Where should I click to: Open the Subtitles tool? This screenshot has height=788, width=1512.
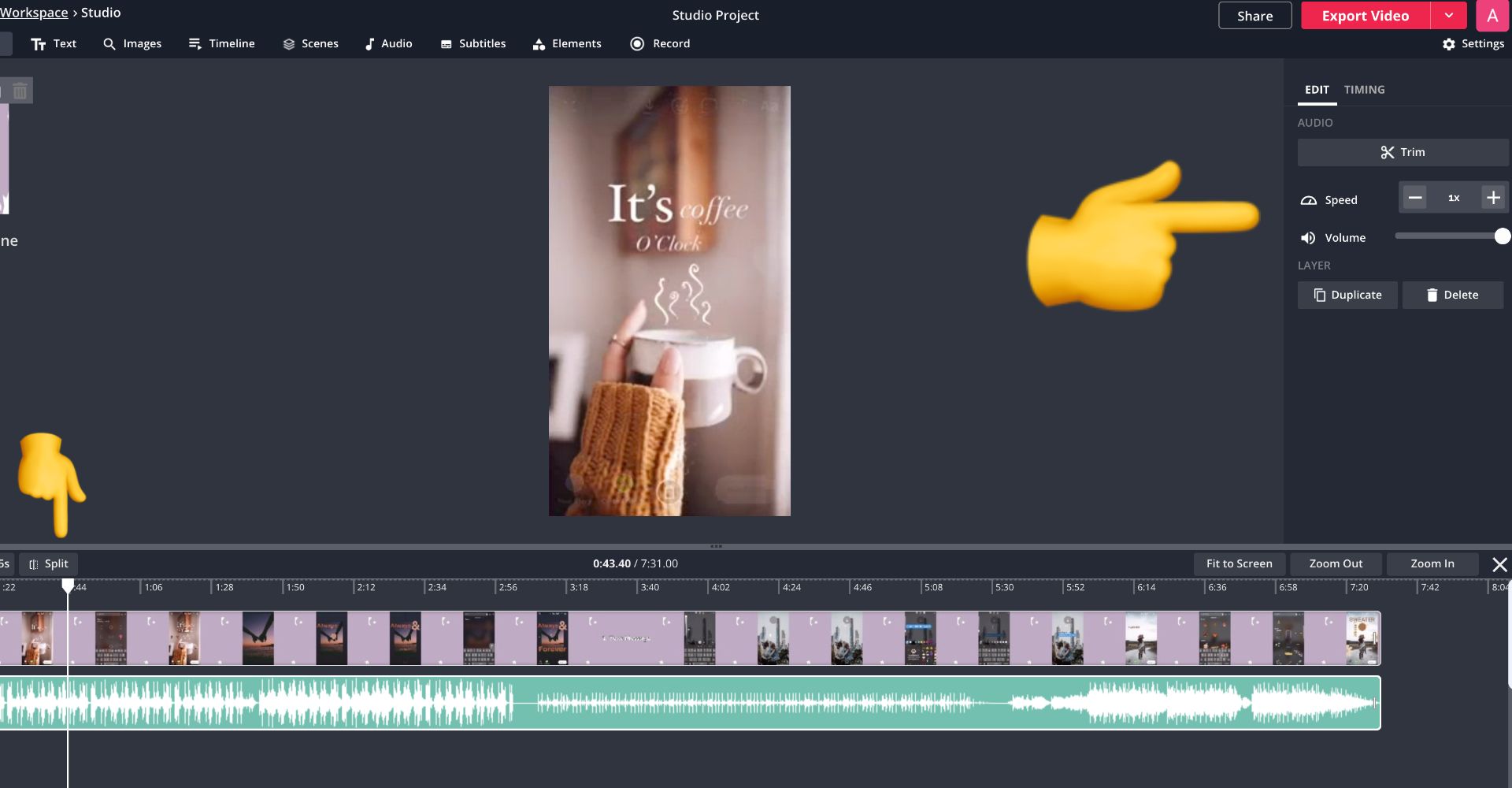(x=472, y=44)
